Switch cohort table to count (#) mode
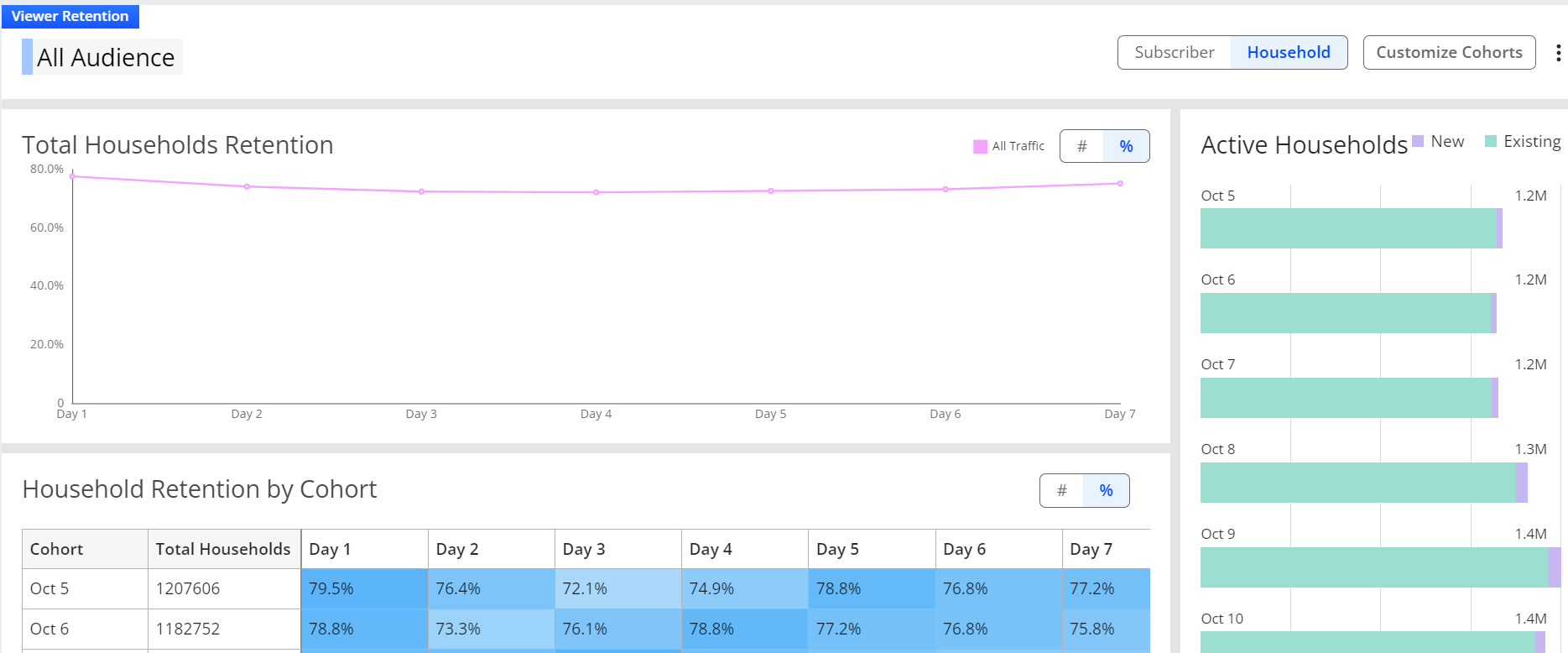 [1062, 490]
